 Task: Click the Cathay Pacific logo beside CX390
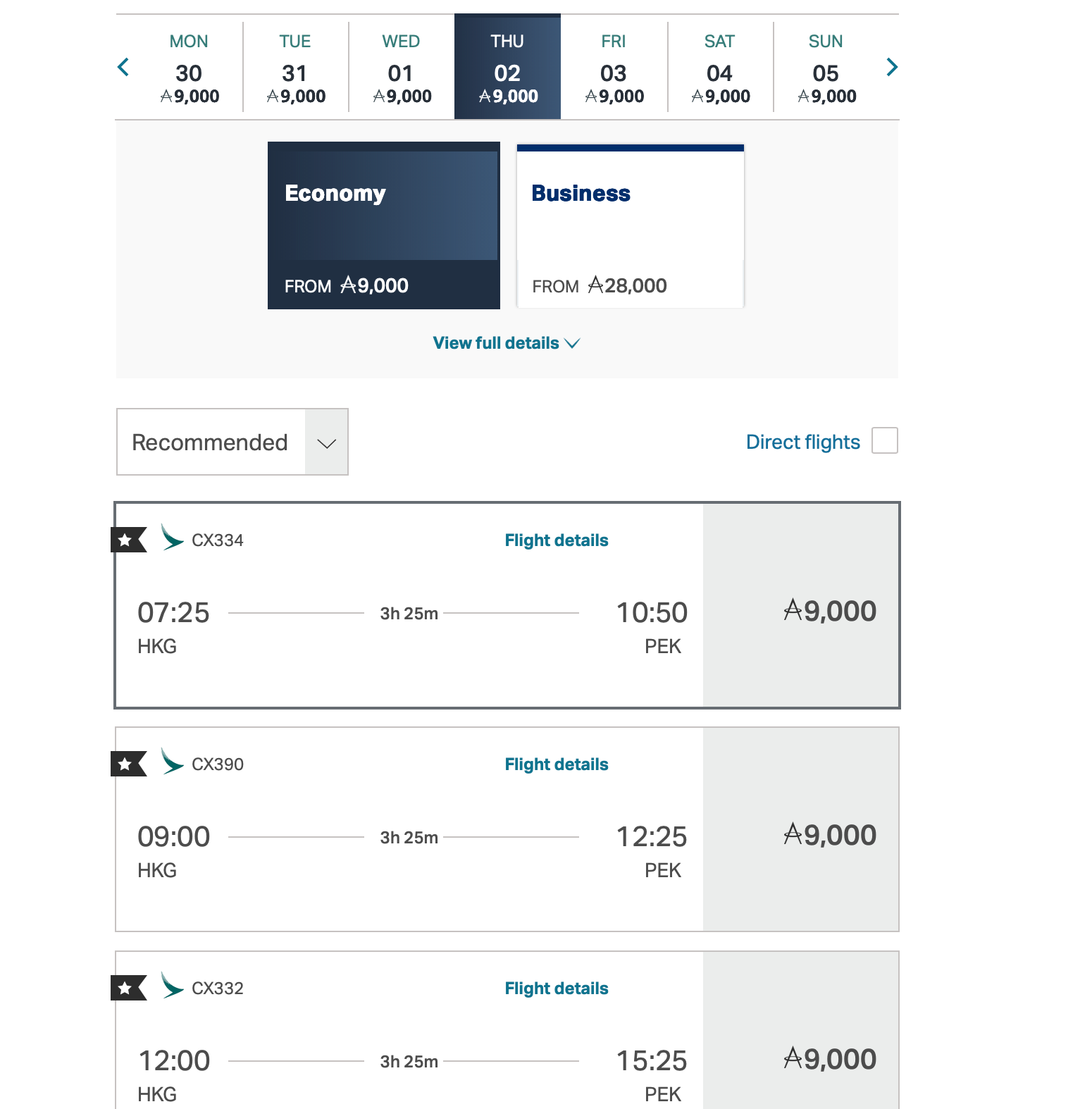point(172,764)
